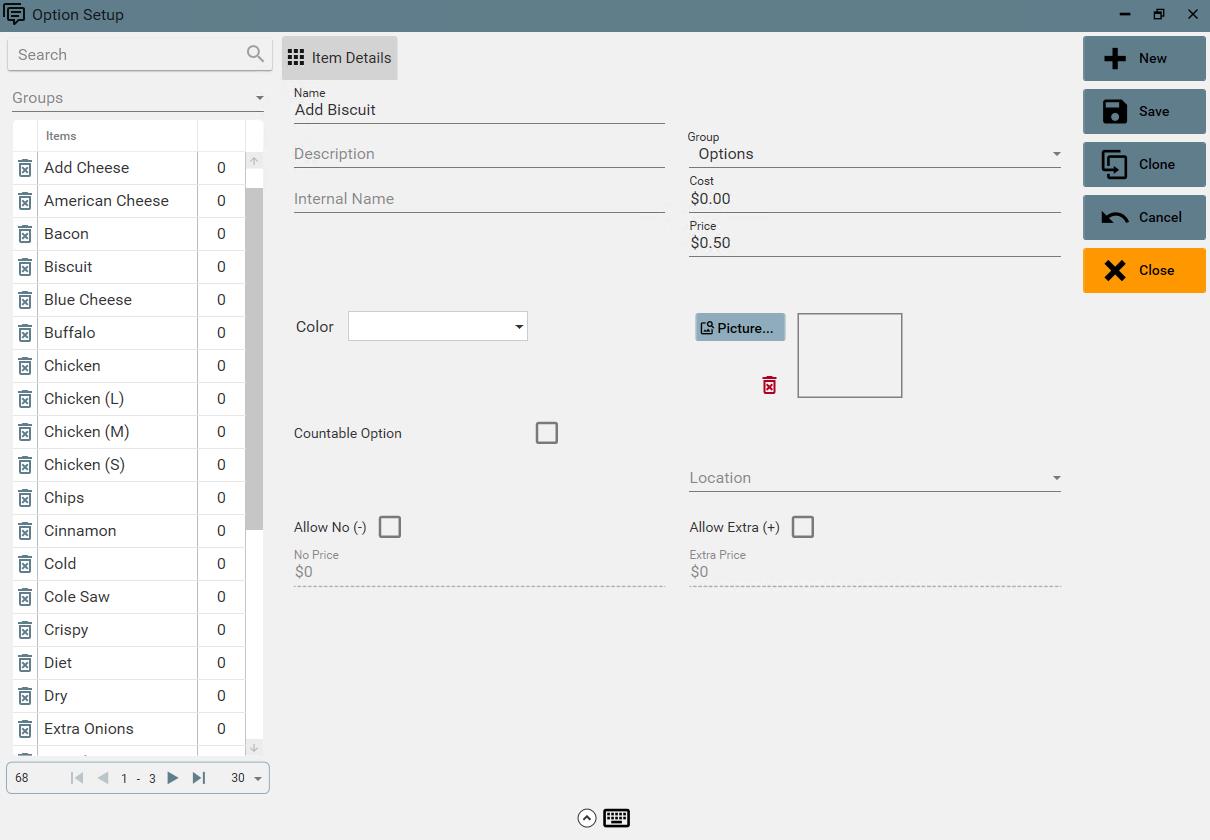Minimize the Option Setup window
This screenshot has height=840, width=1210.
click(1126, 15)
